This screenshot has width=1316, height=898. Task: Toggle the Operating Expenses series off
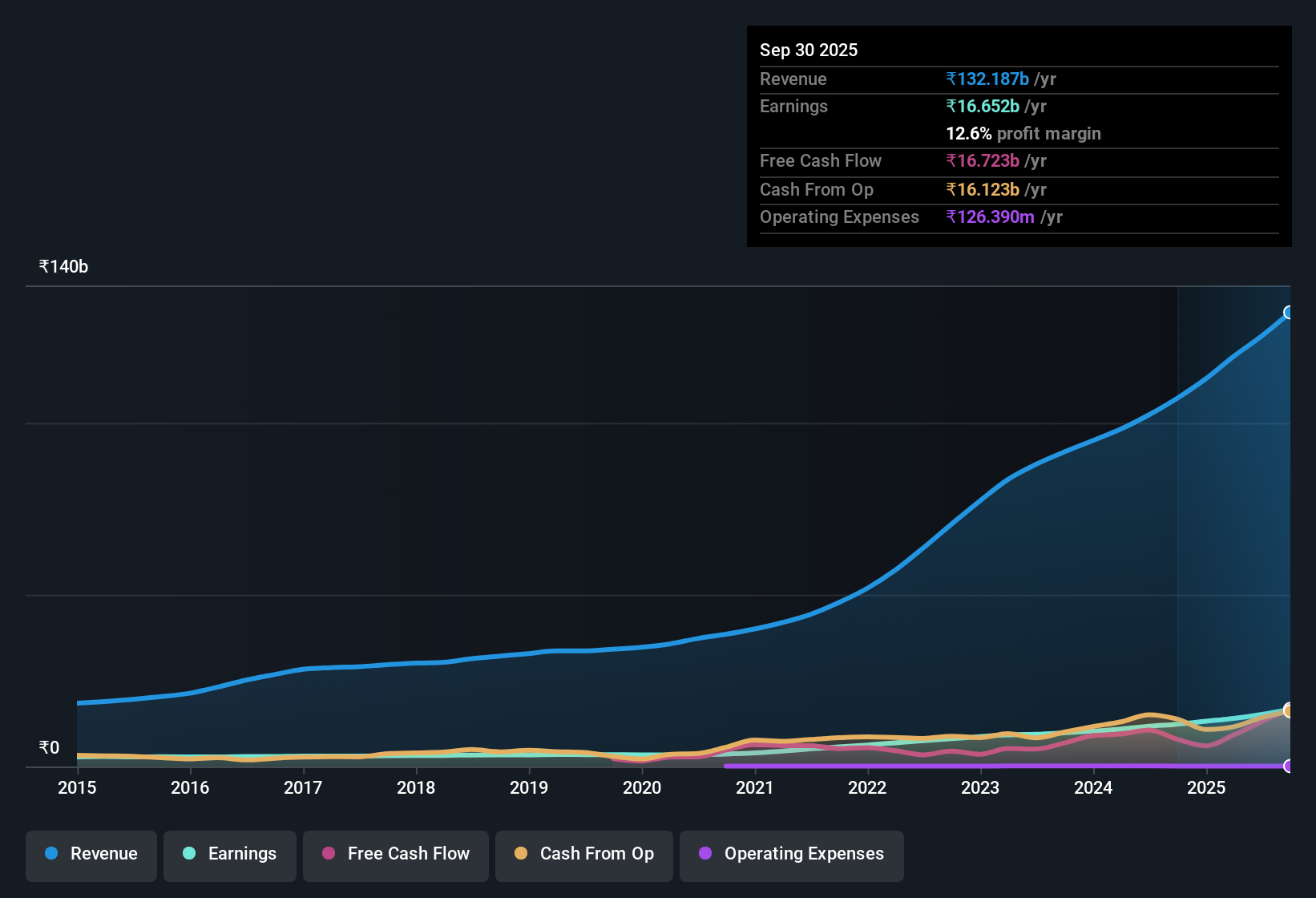[791, 854]
